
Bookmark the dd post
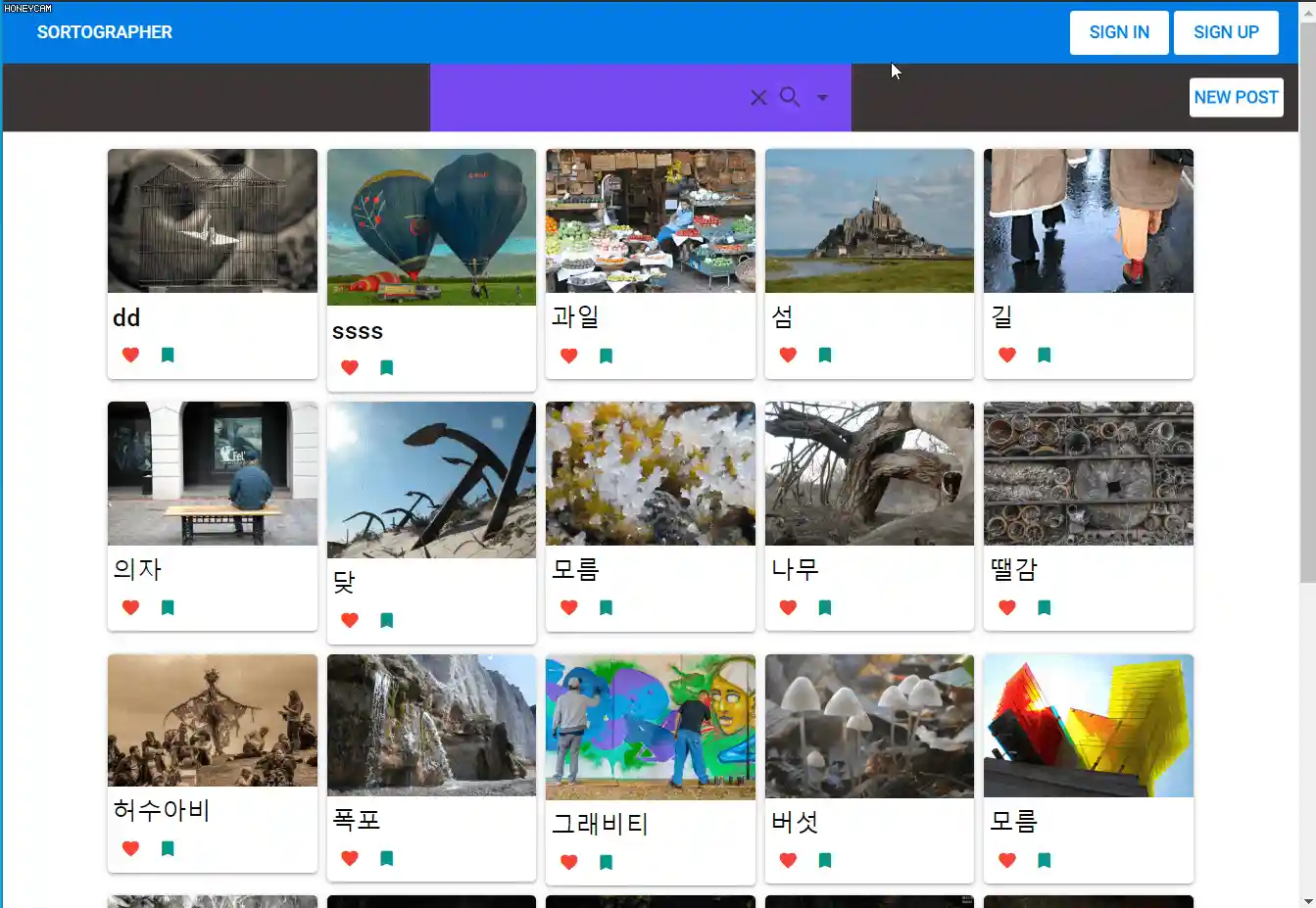(168, 356)
